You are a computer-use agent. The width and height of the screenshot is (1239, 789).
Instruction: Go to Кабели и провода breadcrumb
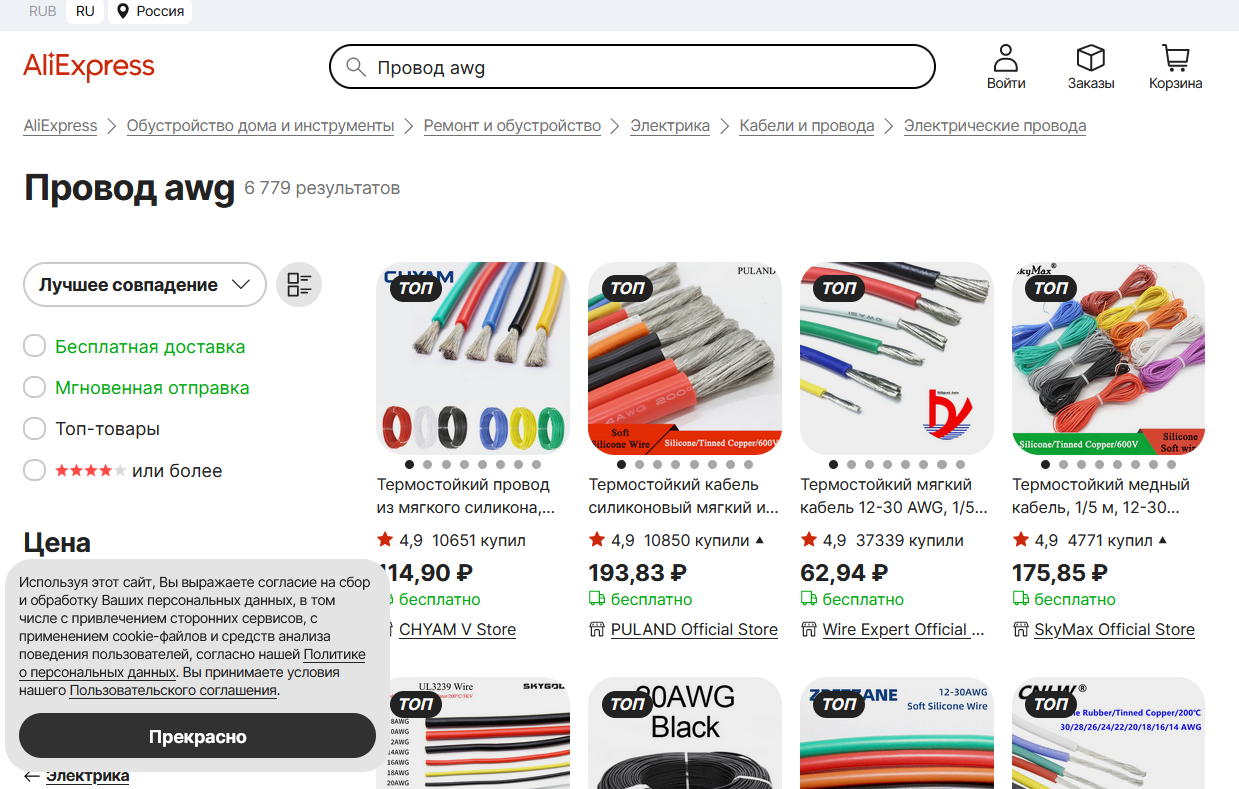(x=807, y=126)
